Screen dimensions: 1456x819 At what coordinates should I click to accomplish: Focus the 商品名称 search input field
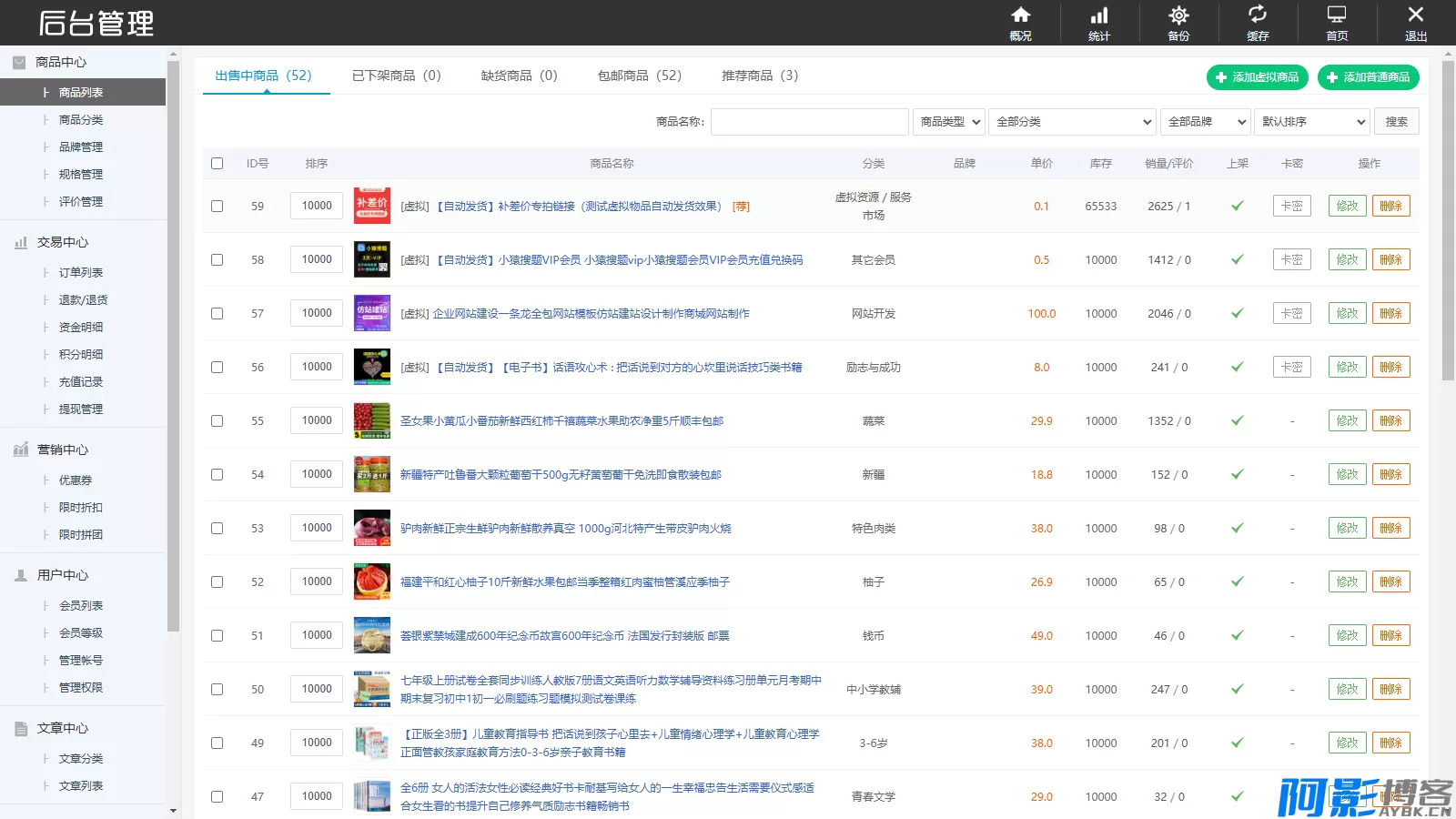pyautogui.click(x=809, y=122)
